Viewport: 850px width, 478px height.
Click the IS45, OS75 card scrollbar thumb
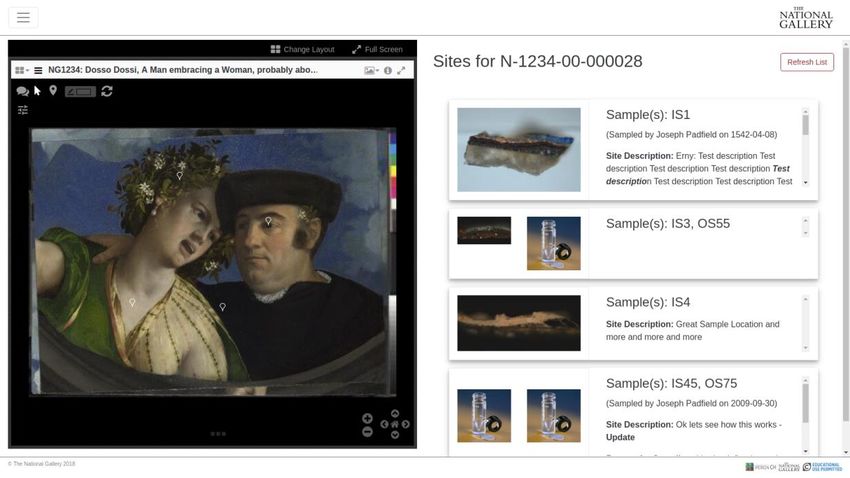tap(806, 403)
